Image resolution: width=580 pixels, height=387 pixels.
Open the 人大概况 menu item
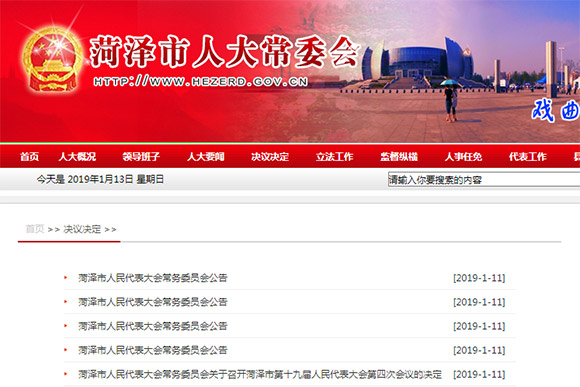(x=77, y=157)
